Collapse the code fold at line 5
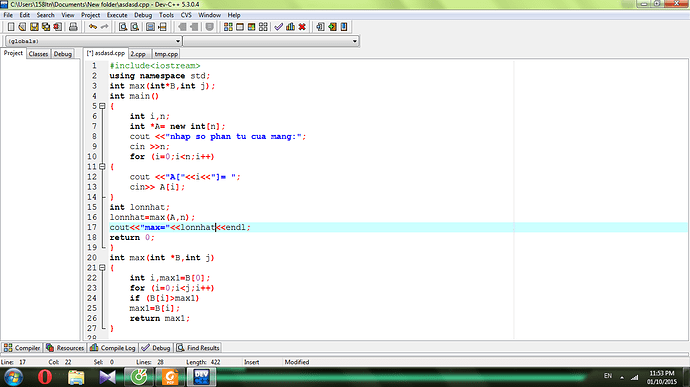Viewport: 690px width, 387px height. (x=102, y=106)
